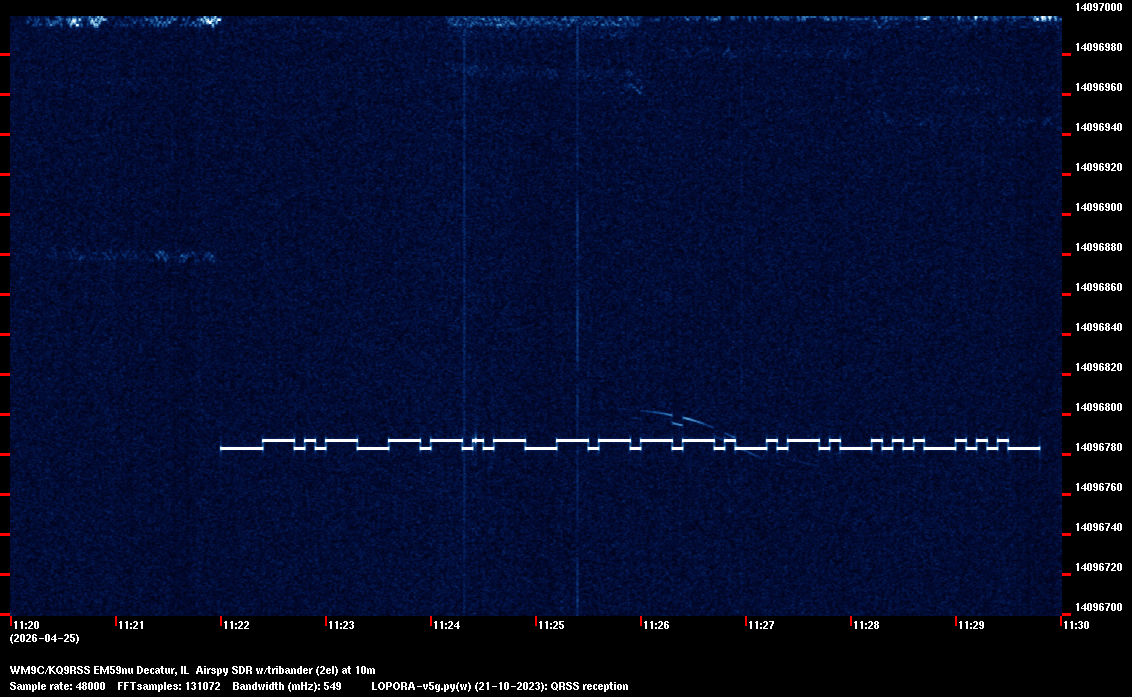
Task: Click the Bandwidth (mHz): 549 text
Action: point(287,686)
